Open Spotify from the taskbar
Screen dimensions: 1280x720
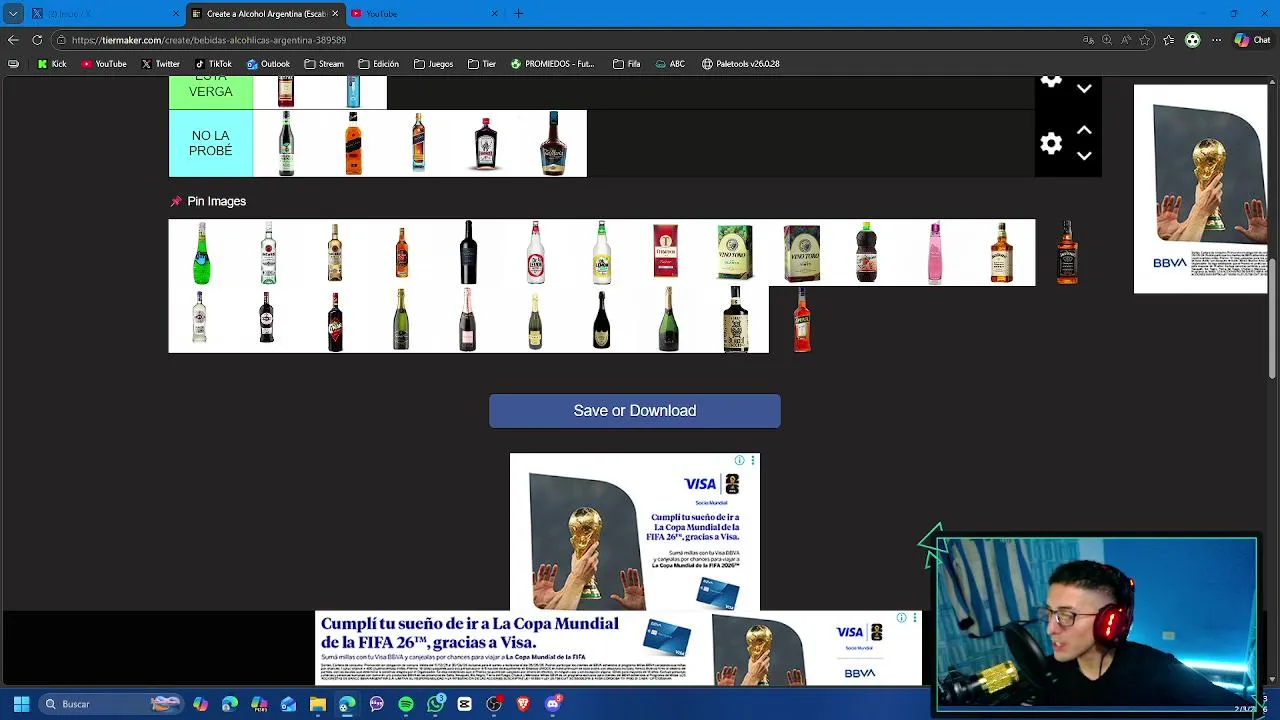tap(406, 704)
